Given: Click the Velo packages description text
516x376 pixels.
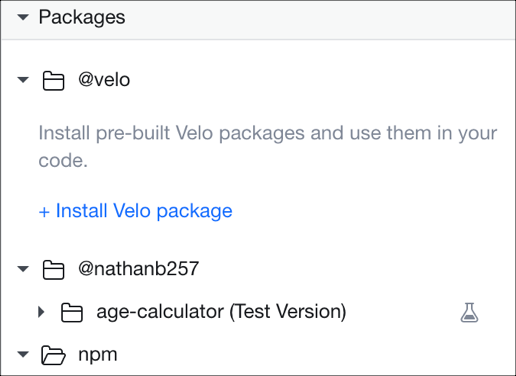Looking at the screenshot, I should pyautogui.click(x=268, y=147).
